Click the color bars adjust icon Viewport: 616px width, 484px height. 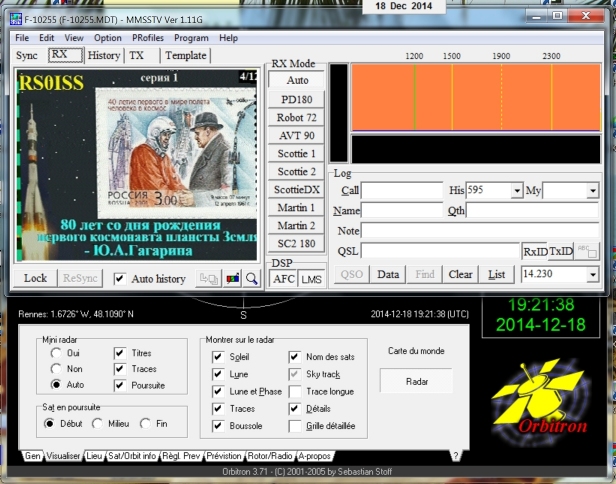[233, 279]
